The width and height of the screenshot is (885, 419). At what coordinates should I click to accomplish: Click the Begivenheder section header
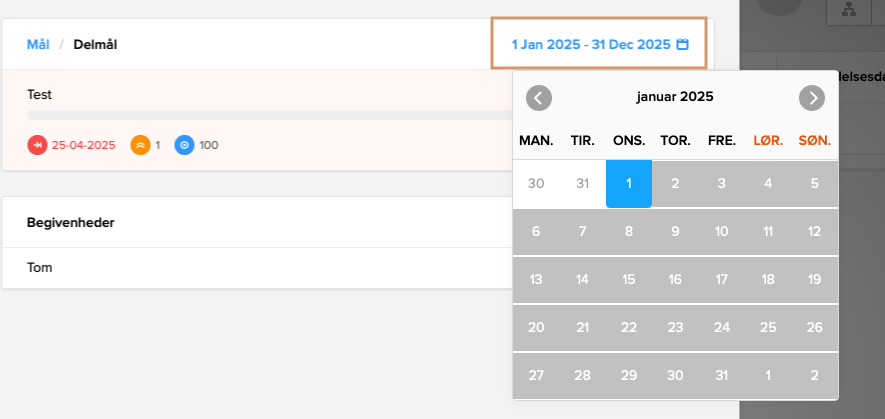click(x=70, y=222)
